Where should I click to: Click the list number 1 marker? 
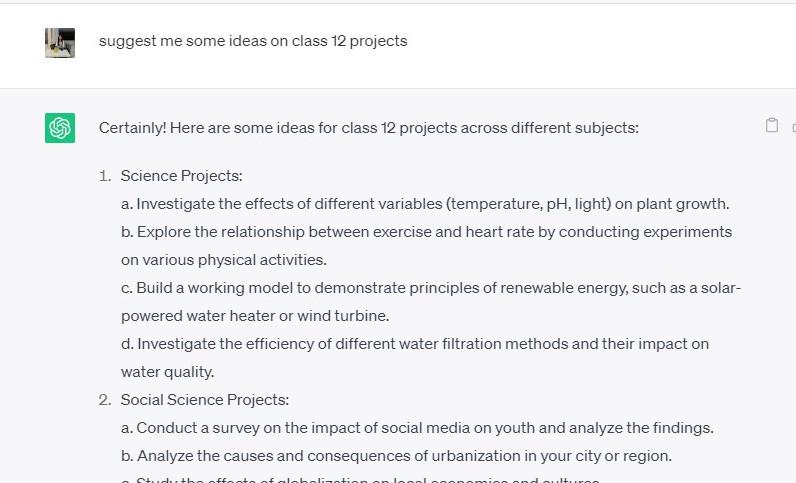[x=105, y=176]
